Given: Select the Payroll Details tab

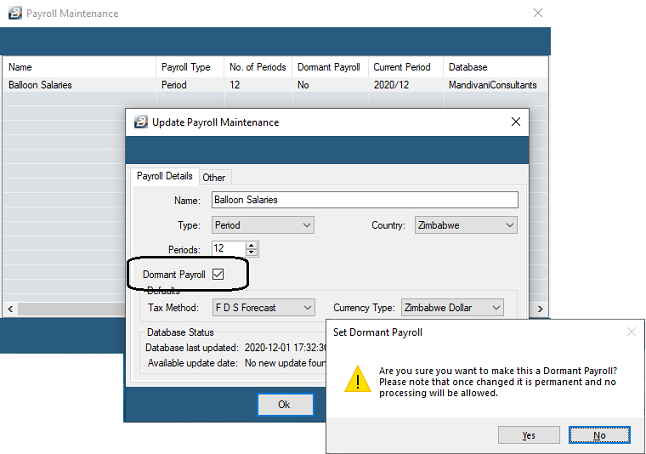Looking at the screenshot, I should [x=164, y=176].
